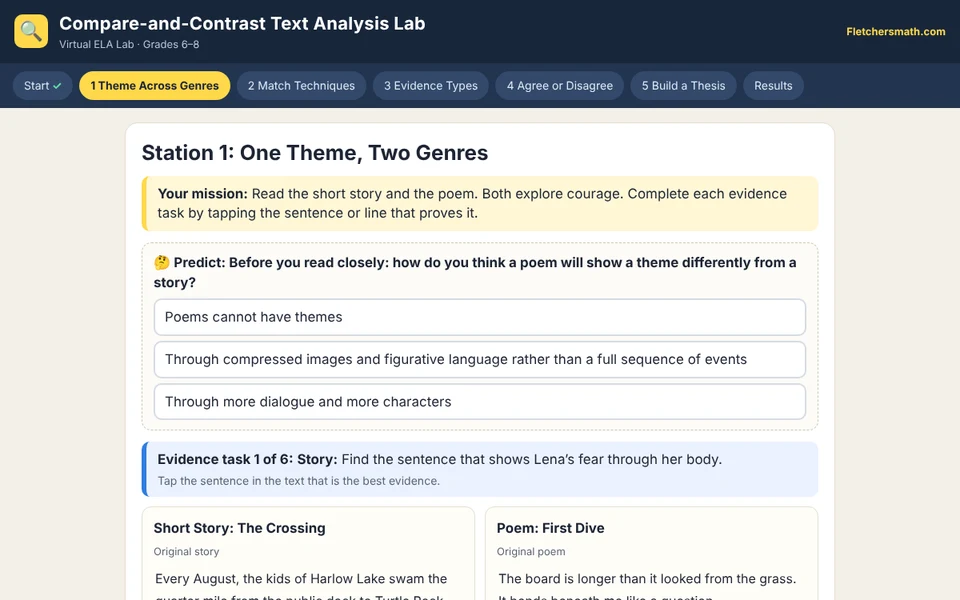
Task: Click the "Virtual ELA Lab · Grades 6–8" subtitle
Action: pyautogui.click(x=129, y=44)
